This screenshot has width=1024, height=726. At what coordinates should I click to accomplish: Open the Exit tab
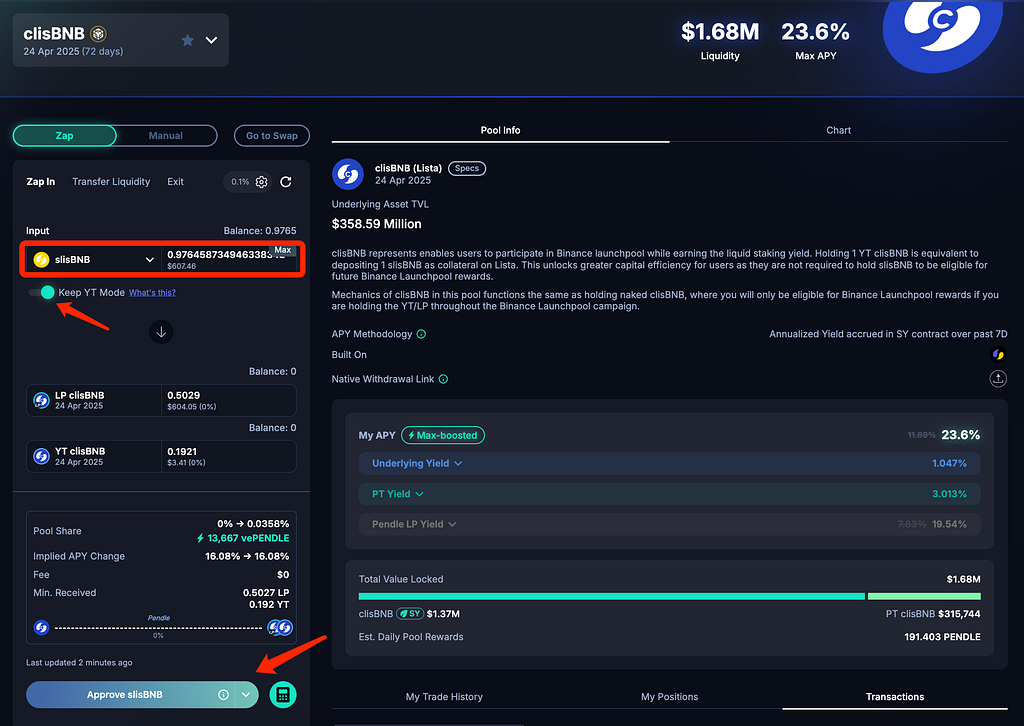(x=176, y=182)
